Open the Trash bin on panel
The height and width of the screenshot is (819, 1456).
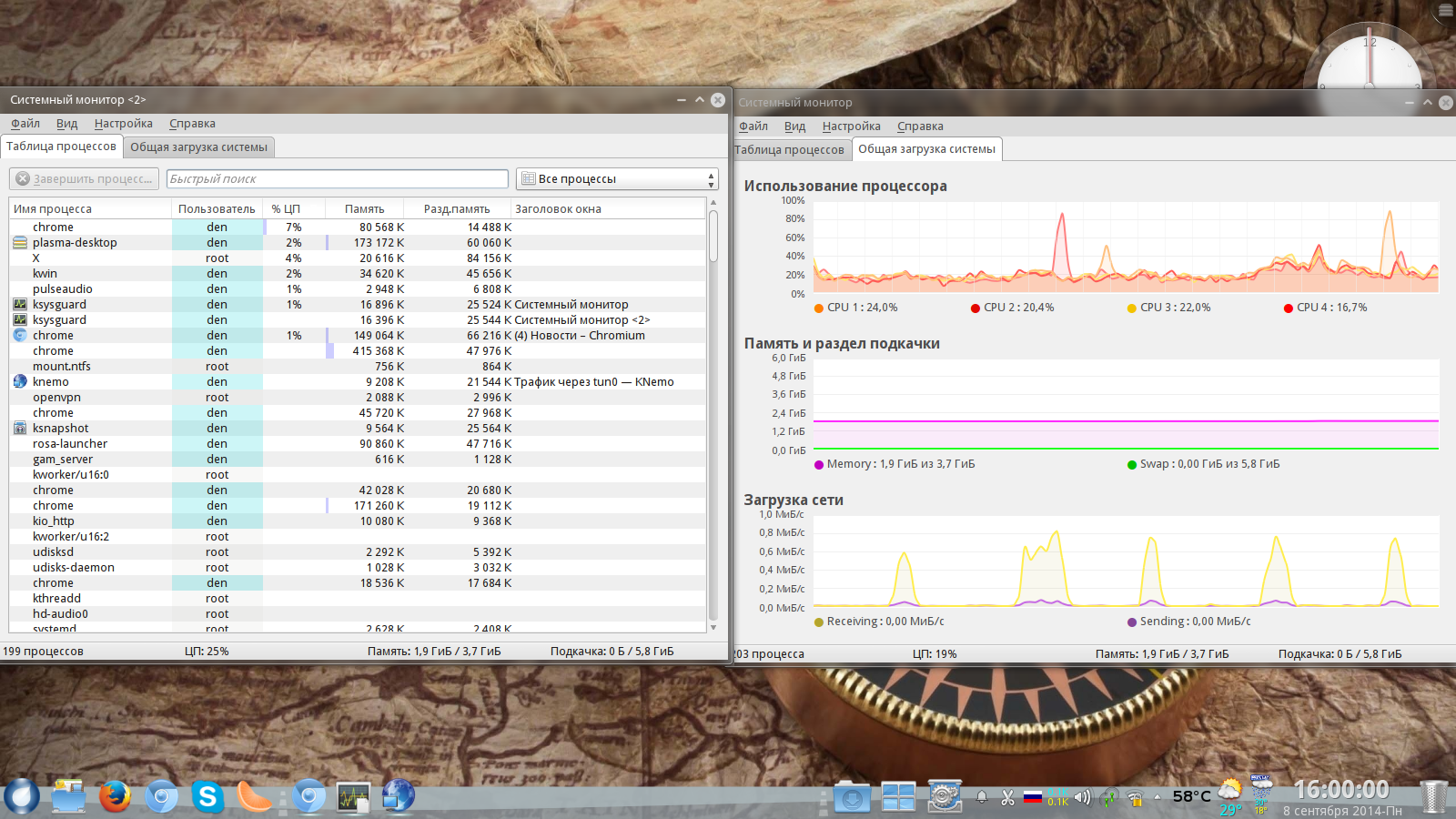coord(1433,797)
